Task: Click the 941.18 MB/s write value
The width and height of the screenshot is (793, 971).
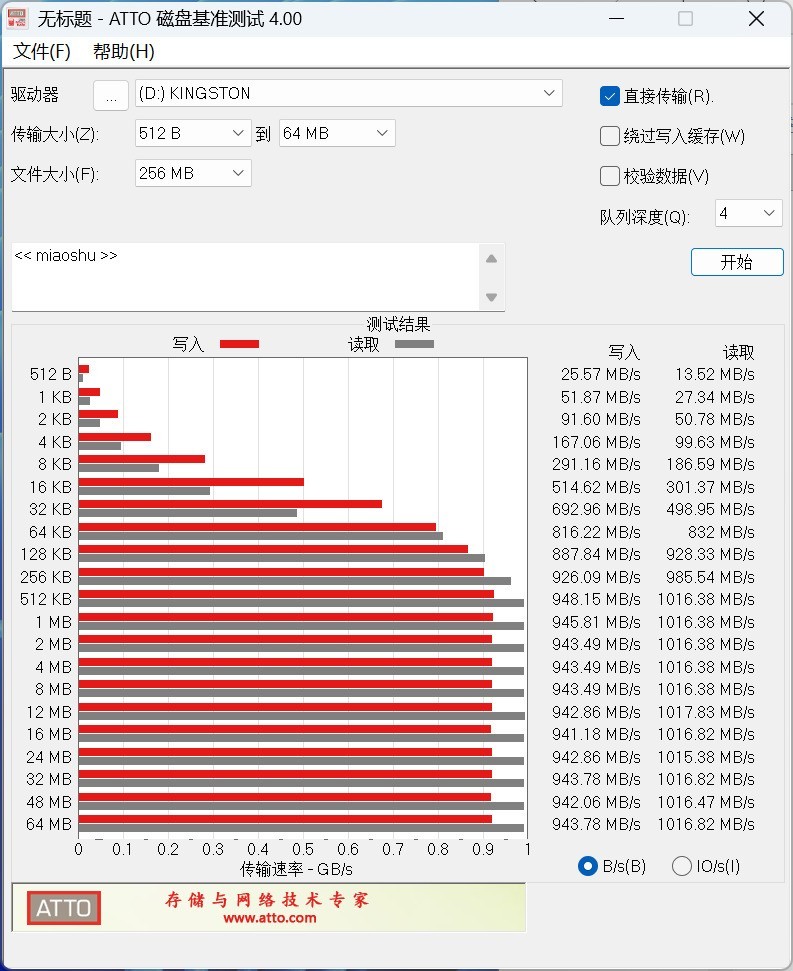Action: click(x=596, y=734)
